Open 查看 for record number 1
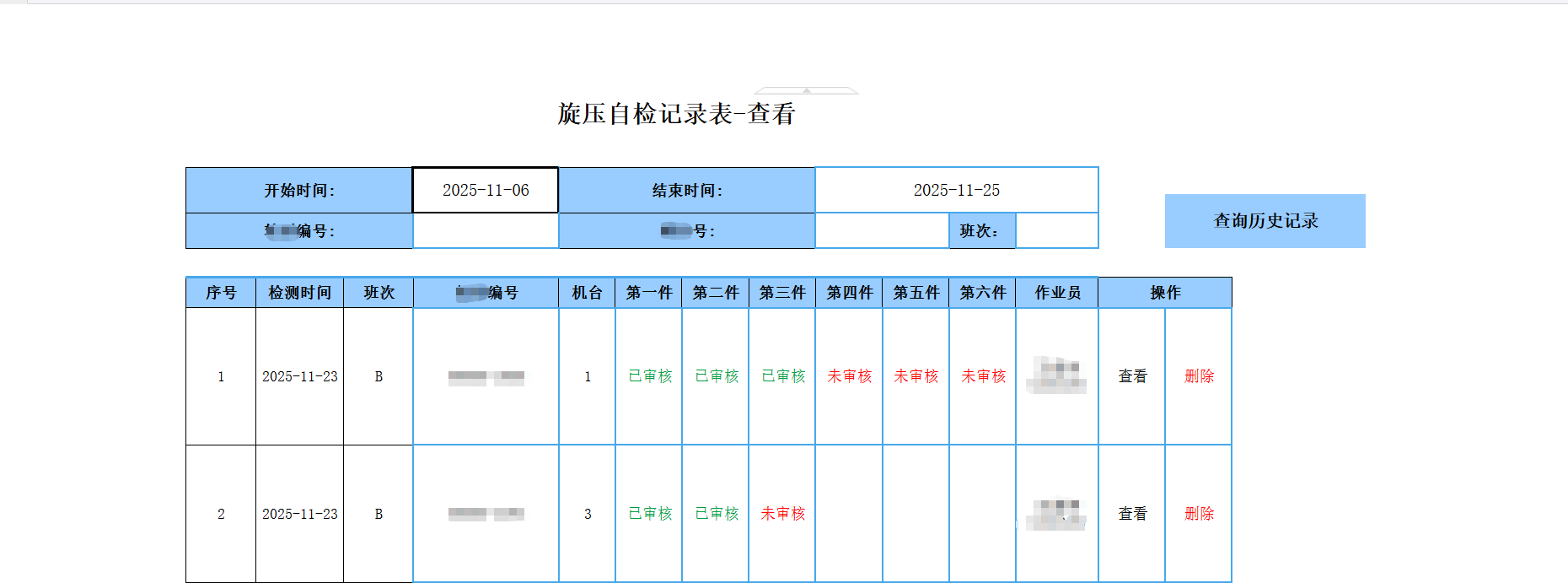Screen dimensions: 1568x583 tap(1132, 376)
